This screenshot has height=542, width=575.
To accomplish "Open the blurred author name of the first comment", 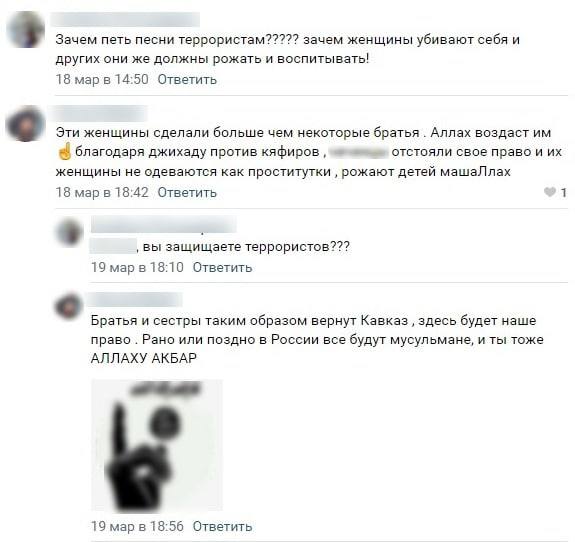I will click(x=125, y=19).
